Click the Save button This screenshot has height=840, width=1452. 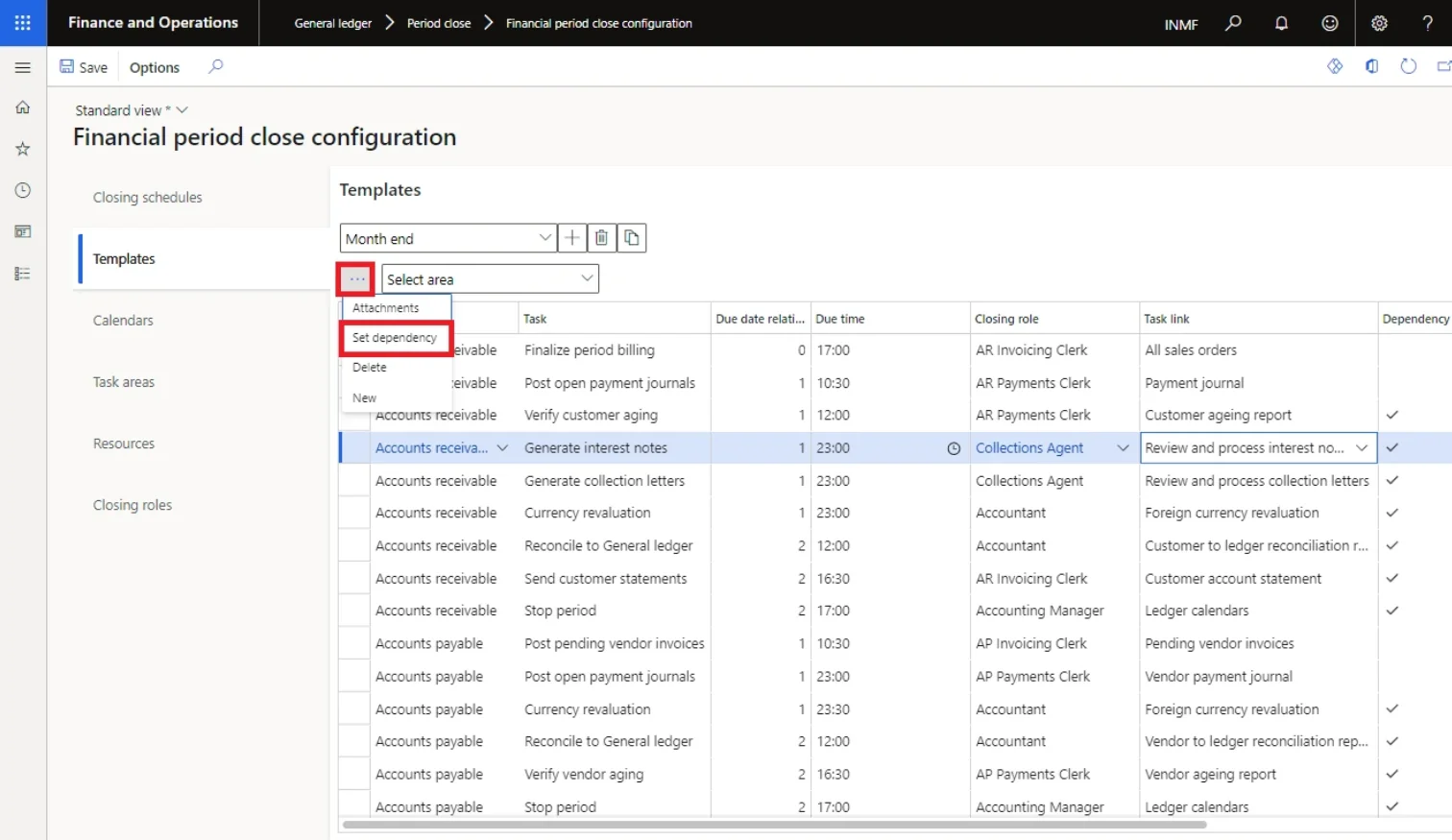click(84, 67)
